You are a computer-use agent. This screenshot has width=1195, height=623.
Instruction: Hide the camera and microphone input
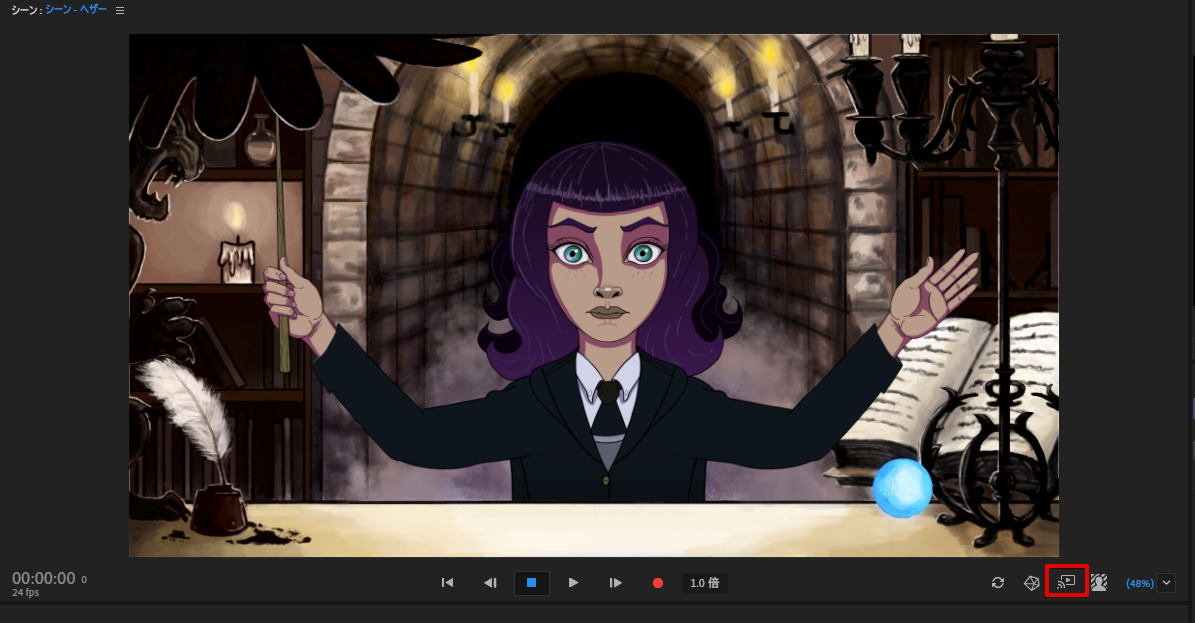tap(1097, 582)
